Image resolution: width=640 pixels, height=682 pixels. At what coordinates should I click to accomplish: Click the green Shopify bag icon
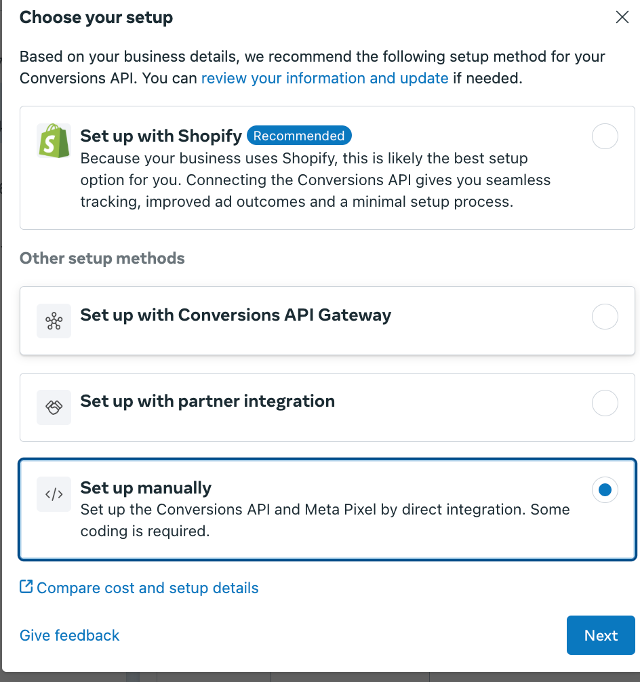click(54, 140)
